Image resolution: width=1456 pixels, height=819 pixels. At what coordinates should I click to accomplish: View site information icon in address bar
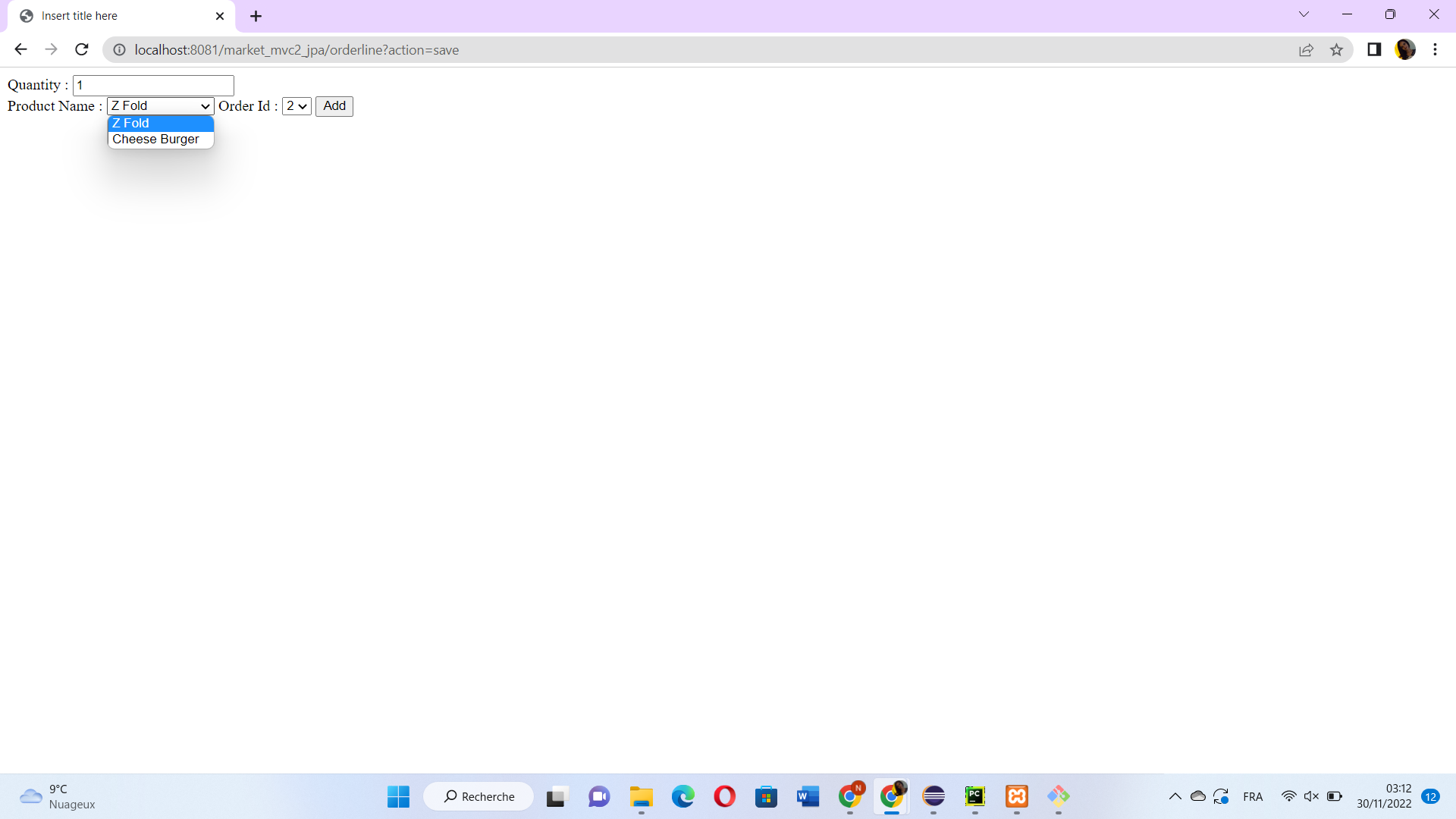(119, 50)
